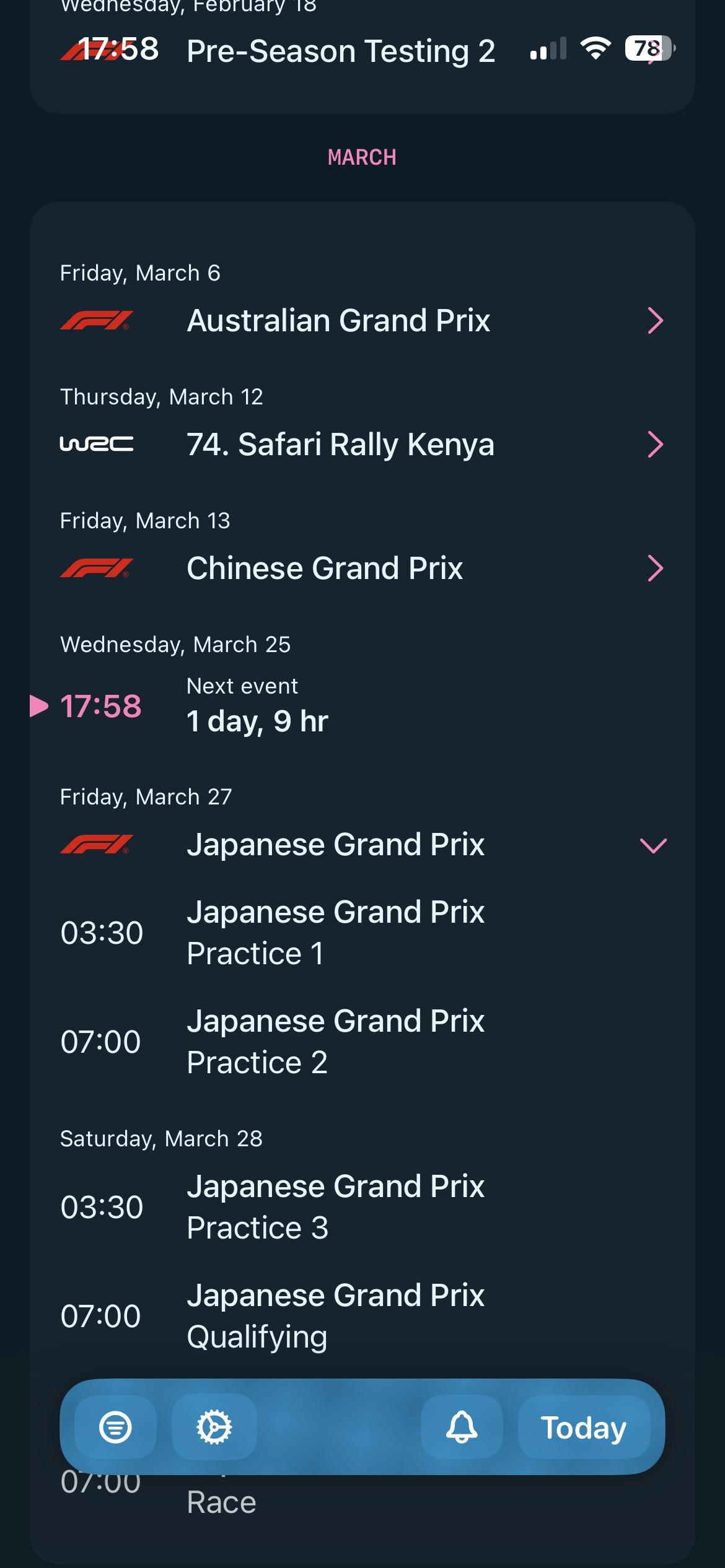The width and height of the screenshot is (725, 1568).
Task: Tap the notifications bell icon
Action: click(x=462, y=1427)
